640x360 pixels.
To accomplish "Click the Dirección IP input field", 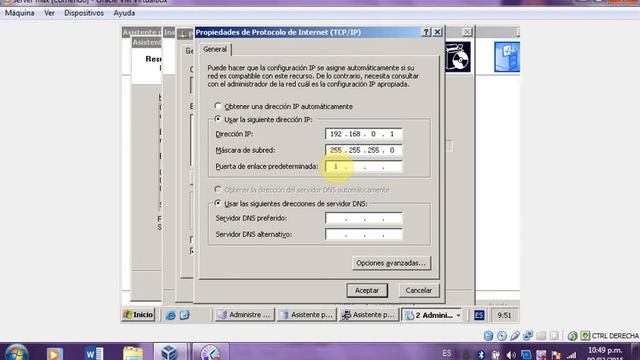I will pyautogui.click(x=364, y=134).
